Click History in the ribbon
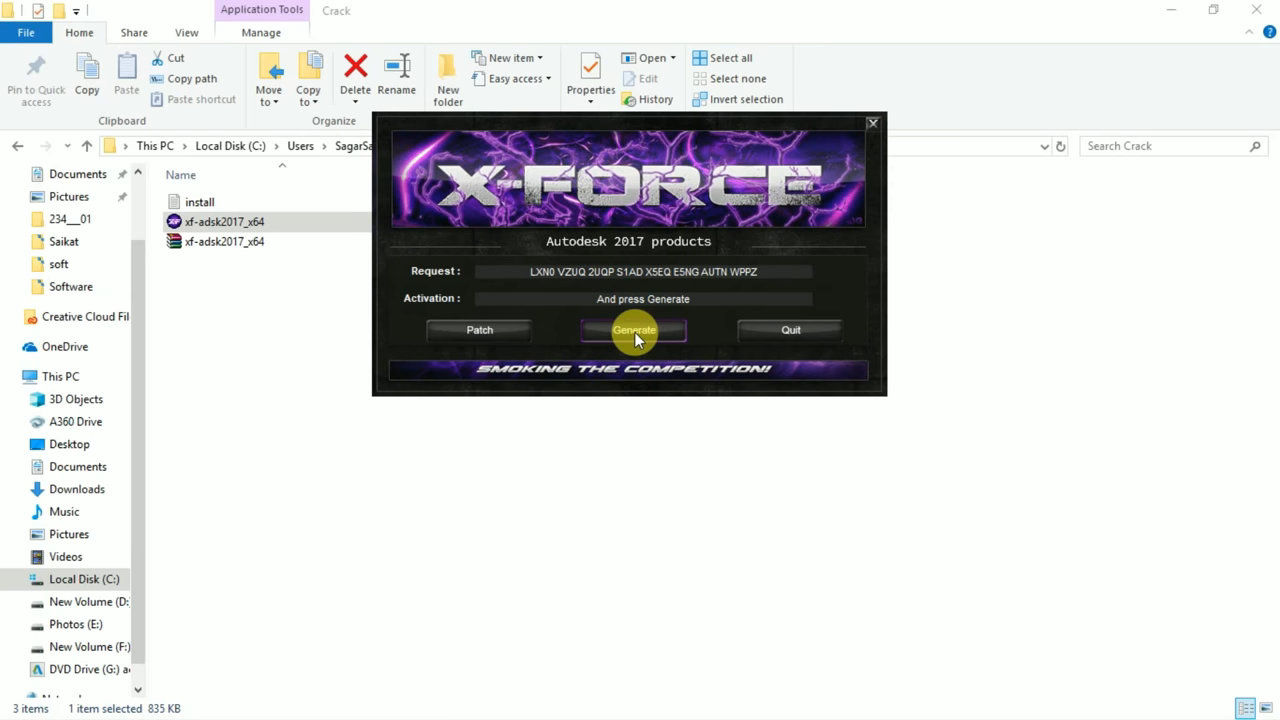1280x720 pixels. tap(647, 99)
